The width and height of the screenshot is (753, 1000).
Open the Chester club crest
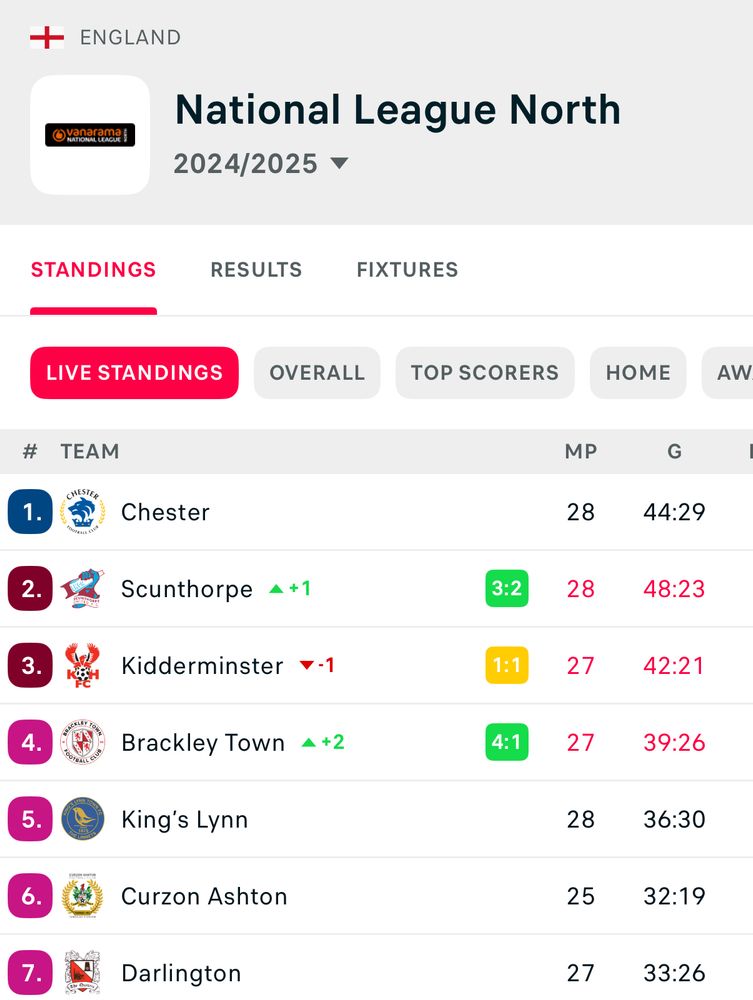(x=83, y=511)
